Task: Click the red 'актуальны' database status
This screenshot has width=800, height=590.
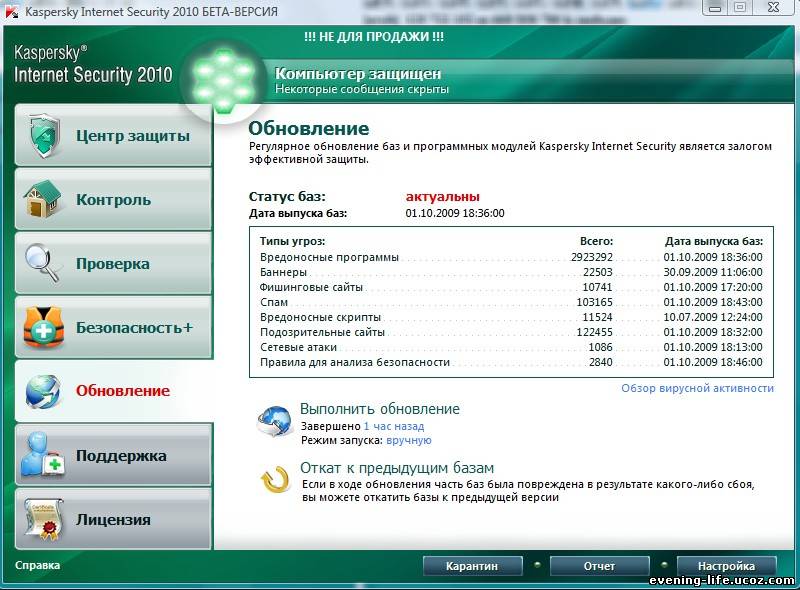Action: tap(442, 196)
